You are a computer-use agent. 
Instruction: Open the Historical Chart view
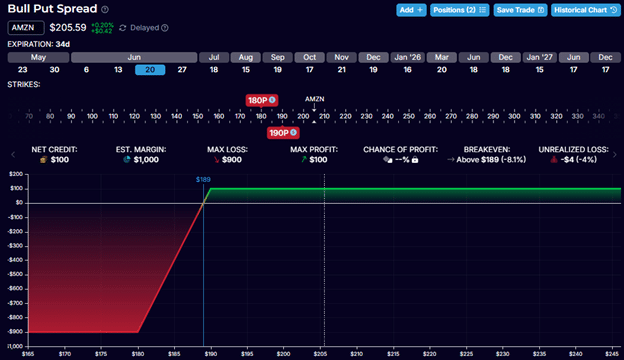tap(585, 10)
